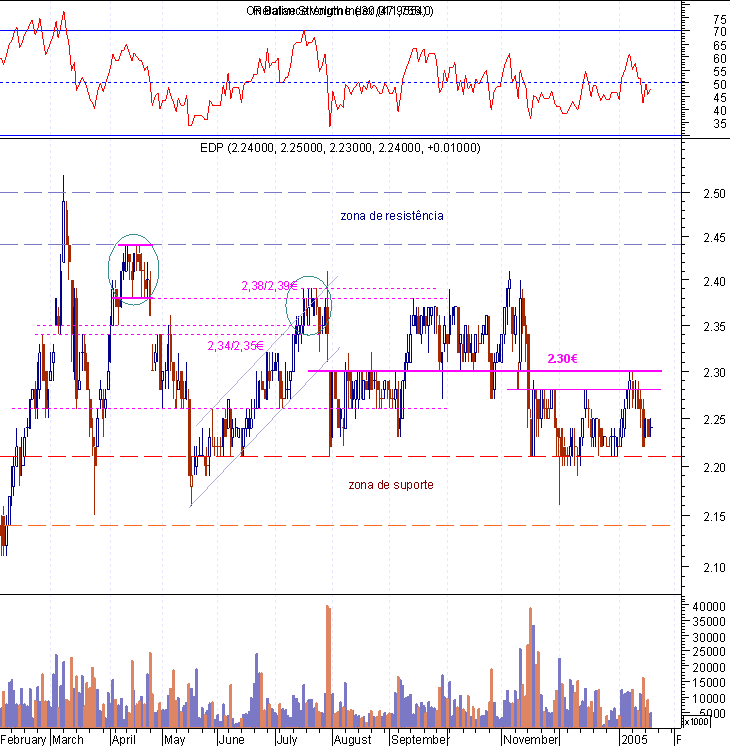The image size is (730, 746).
Task: Click the 2.40 price axis value
Action: (x=714, y=282)
